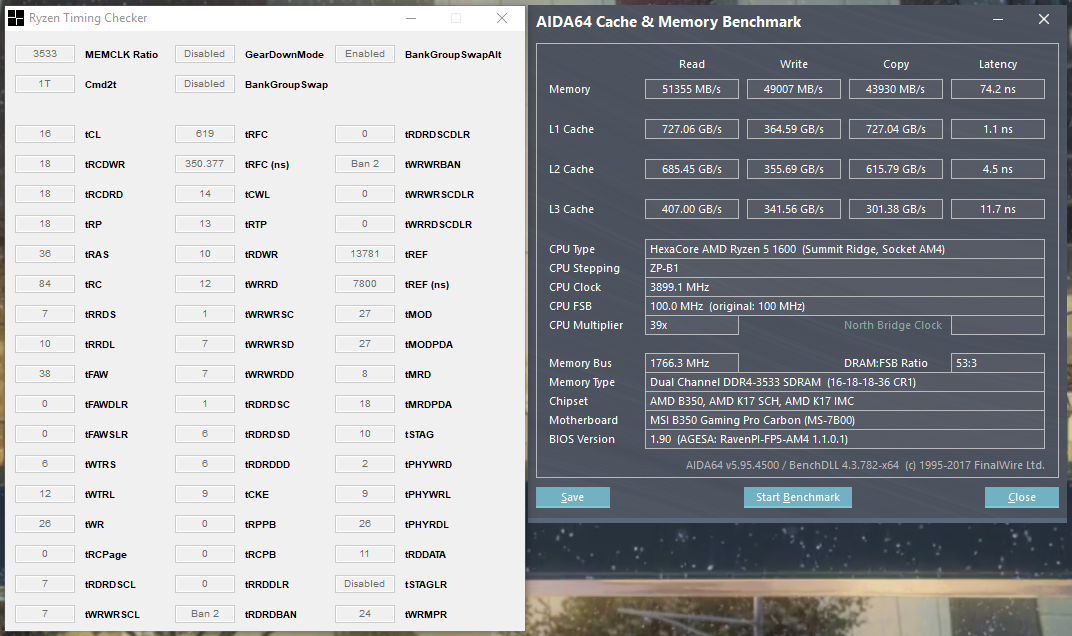Click the AIDA64 Cache & Memory Benchmark title

[x=669, y=22]
